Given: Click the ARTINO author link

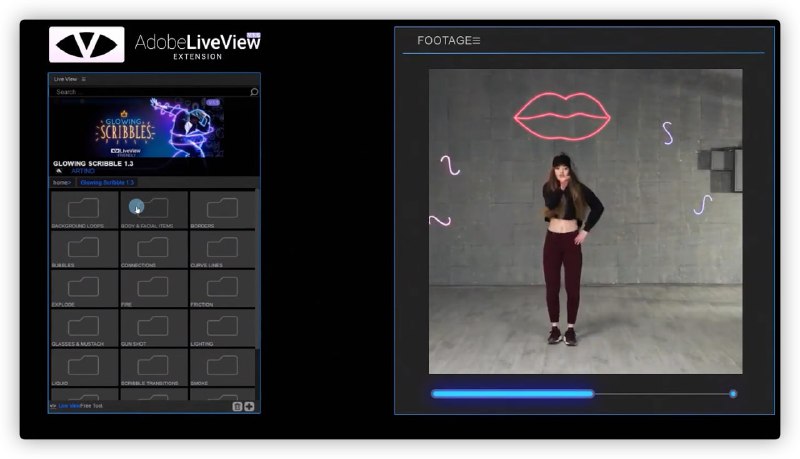Looking at the screenshot, I should click(x=83, y=171).
